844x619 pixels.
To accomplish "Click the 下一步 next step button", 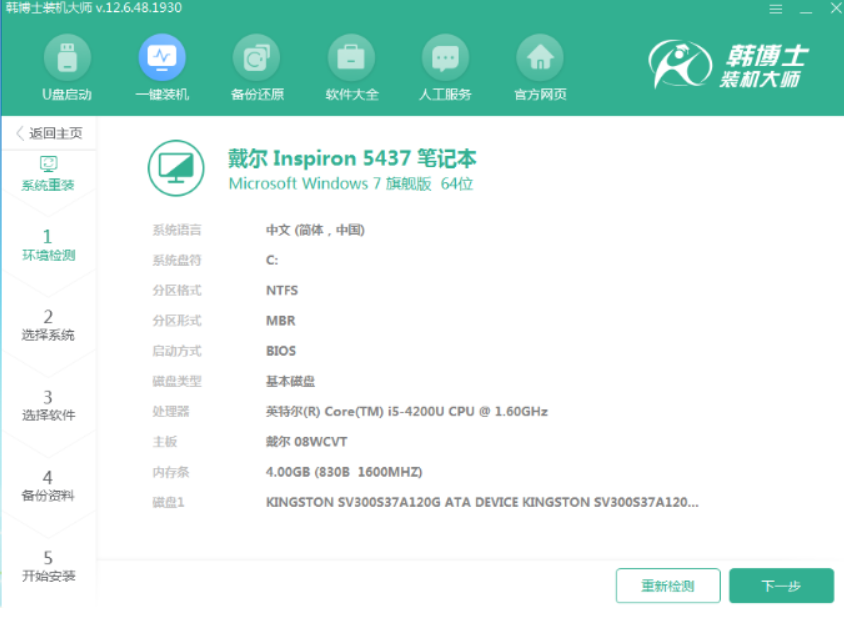I will [780, 586].
